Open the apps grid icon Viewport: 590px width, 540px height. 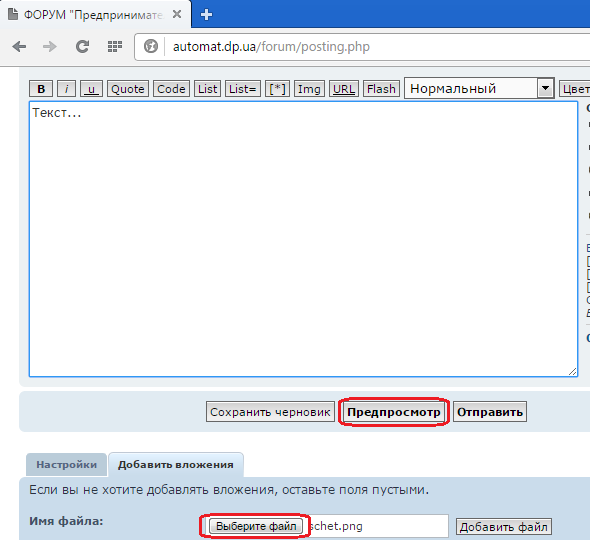click(x=115, y=46)
